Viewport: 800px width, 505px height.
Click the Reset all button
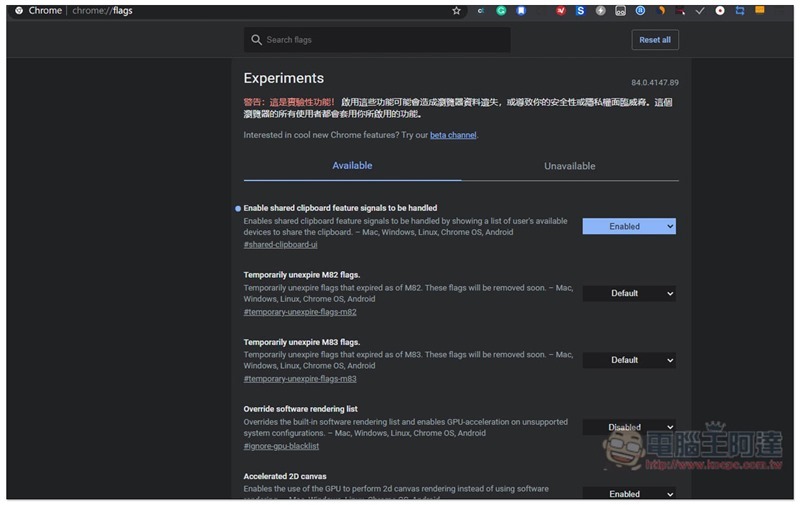tap(655, 40)
